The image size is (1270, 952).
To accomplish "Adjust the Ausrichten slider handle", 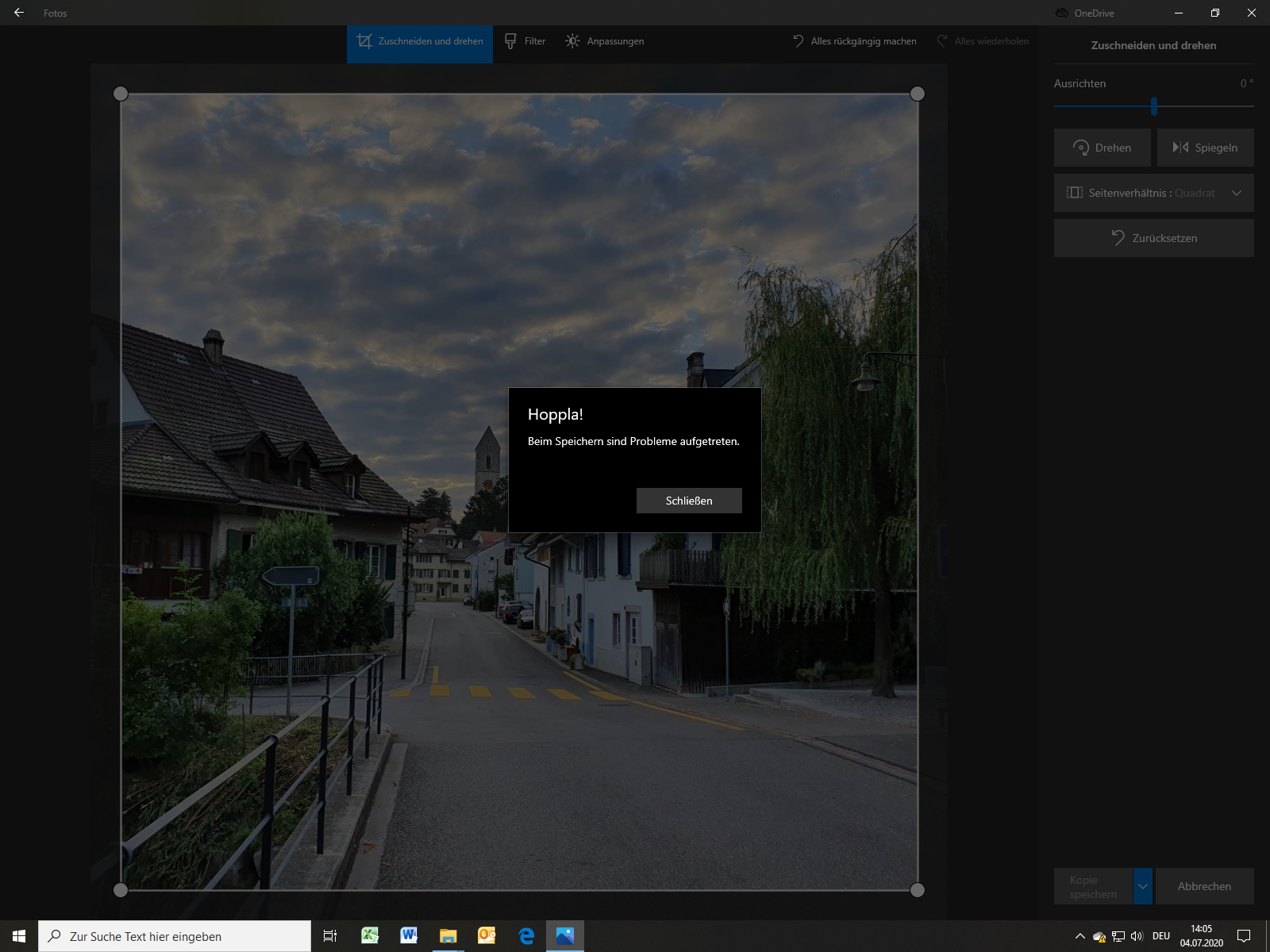I will 1154,106.
